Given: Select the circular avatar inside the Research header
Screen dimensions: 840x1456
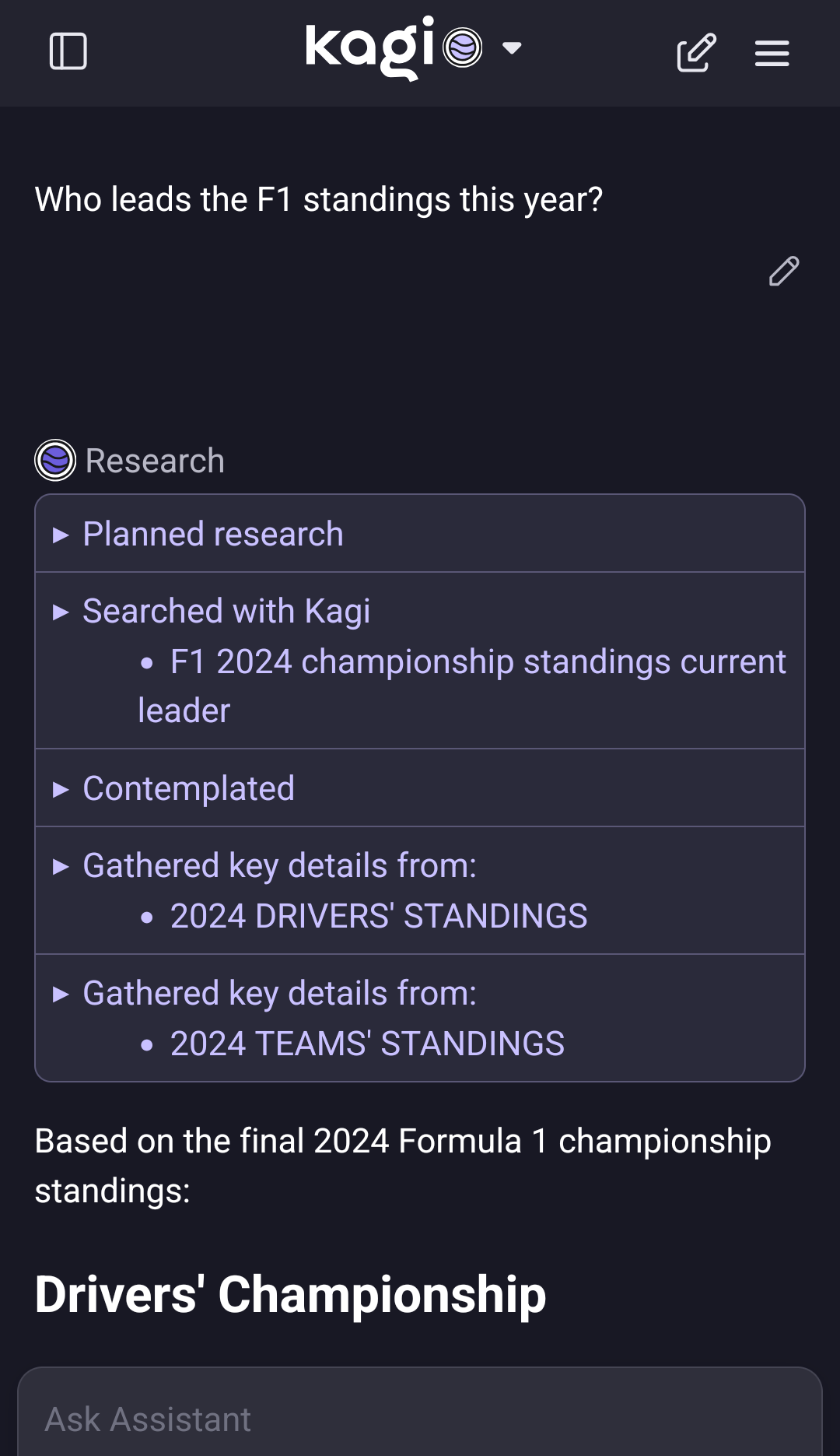Looking at the screenshot, I should [54, 460].
